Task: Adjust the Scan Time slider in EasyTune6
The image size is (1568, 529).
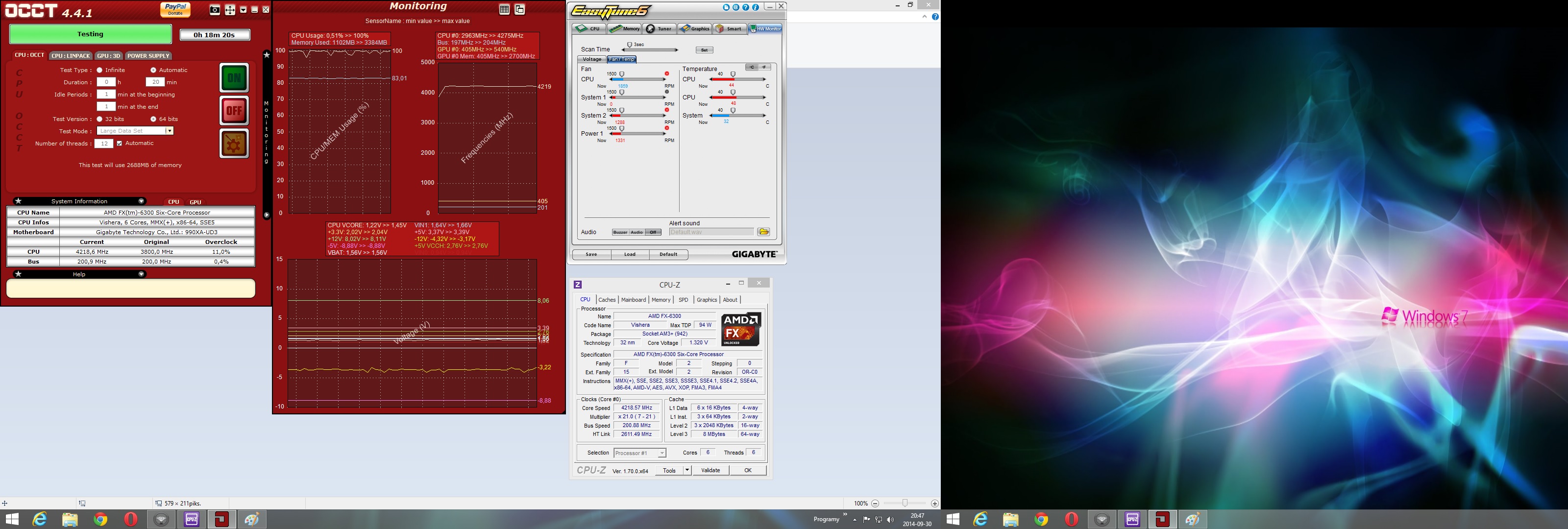Action: [x=629, y=46]
